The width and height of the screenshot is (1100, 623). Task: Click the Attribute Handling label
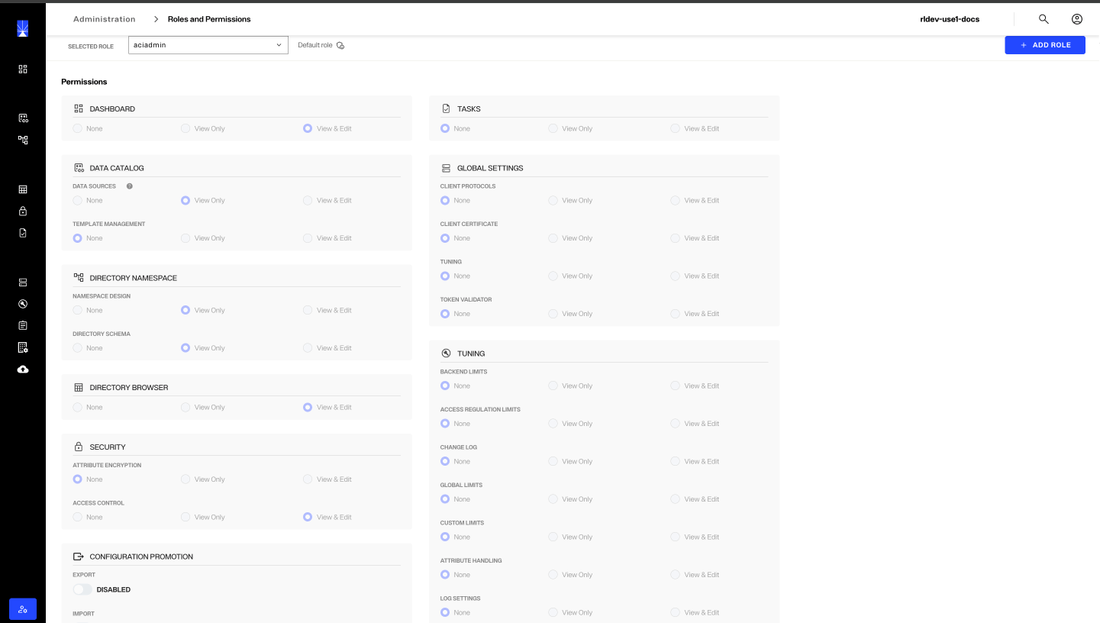(471, 561)
